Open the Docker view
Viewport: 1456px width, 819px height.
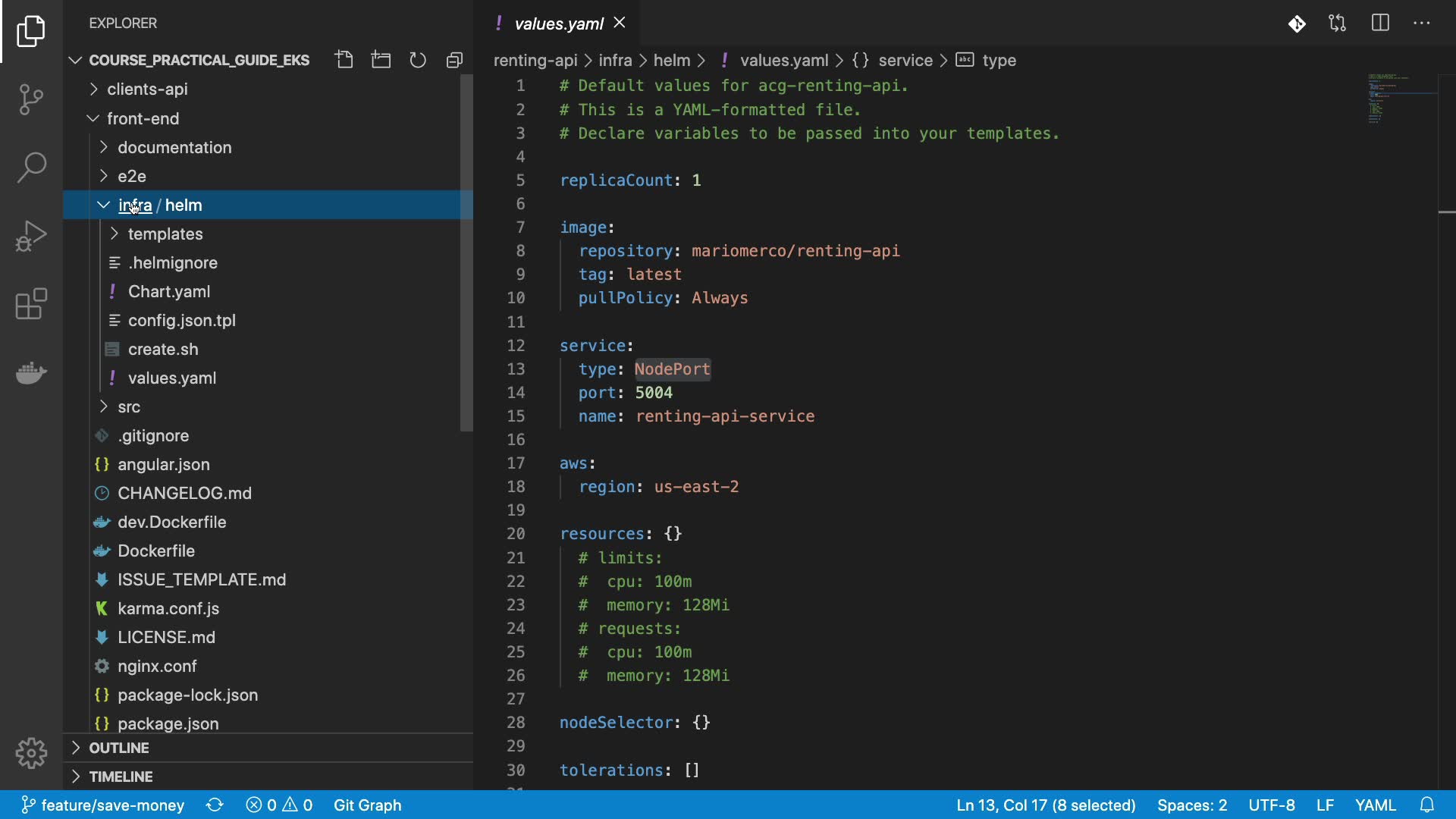[x=31, y=372]
